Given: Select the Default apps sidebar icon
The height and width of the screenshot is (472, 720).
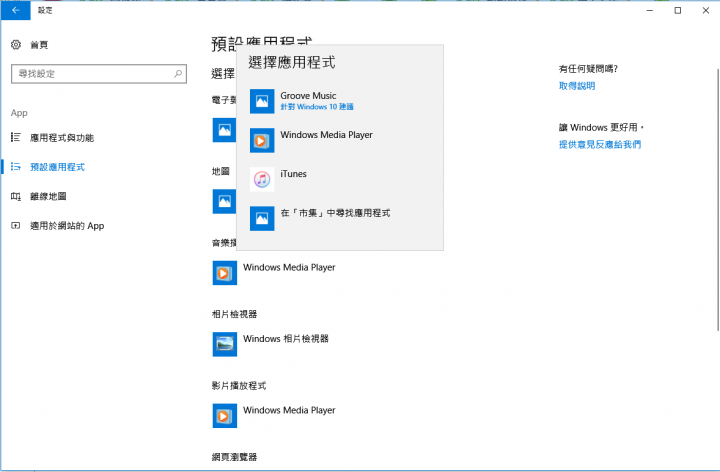Looking at the screenshot, I should click(16, 167).
